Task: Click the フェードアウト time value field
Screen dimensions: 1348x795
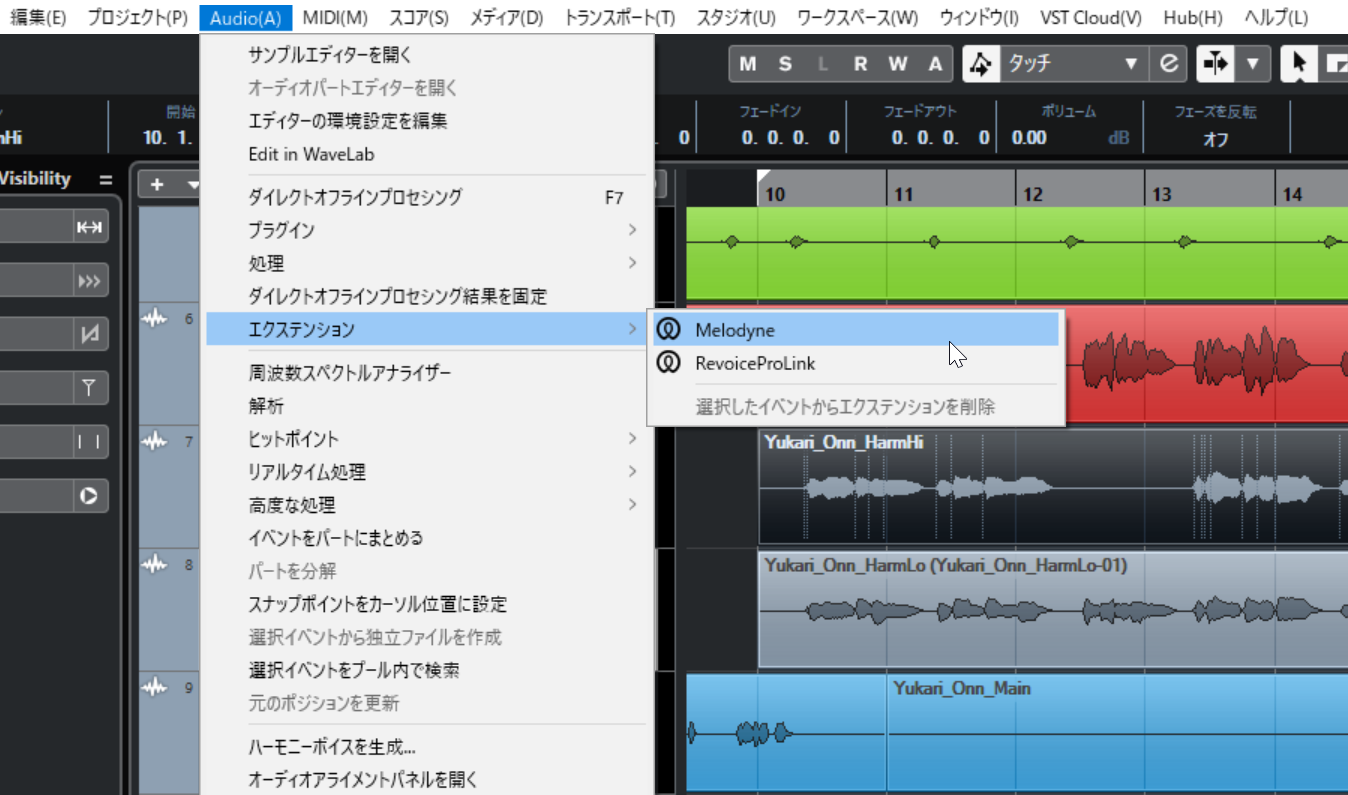Action: [x=940, y=139]
